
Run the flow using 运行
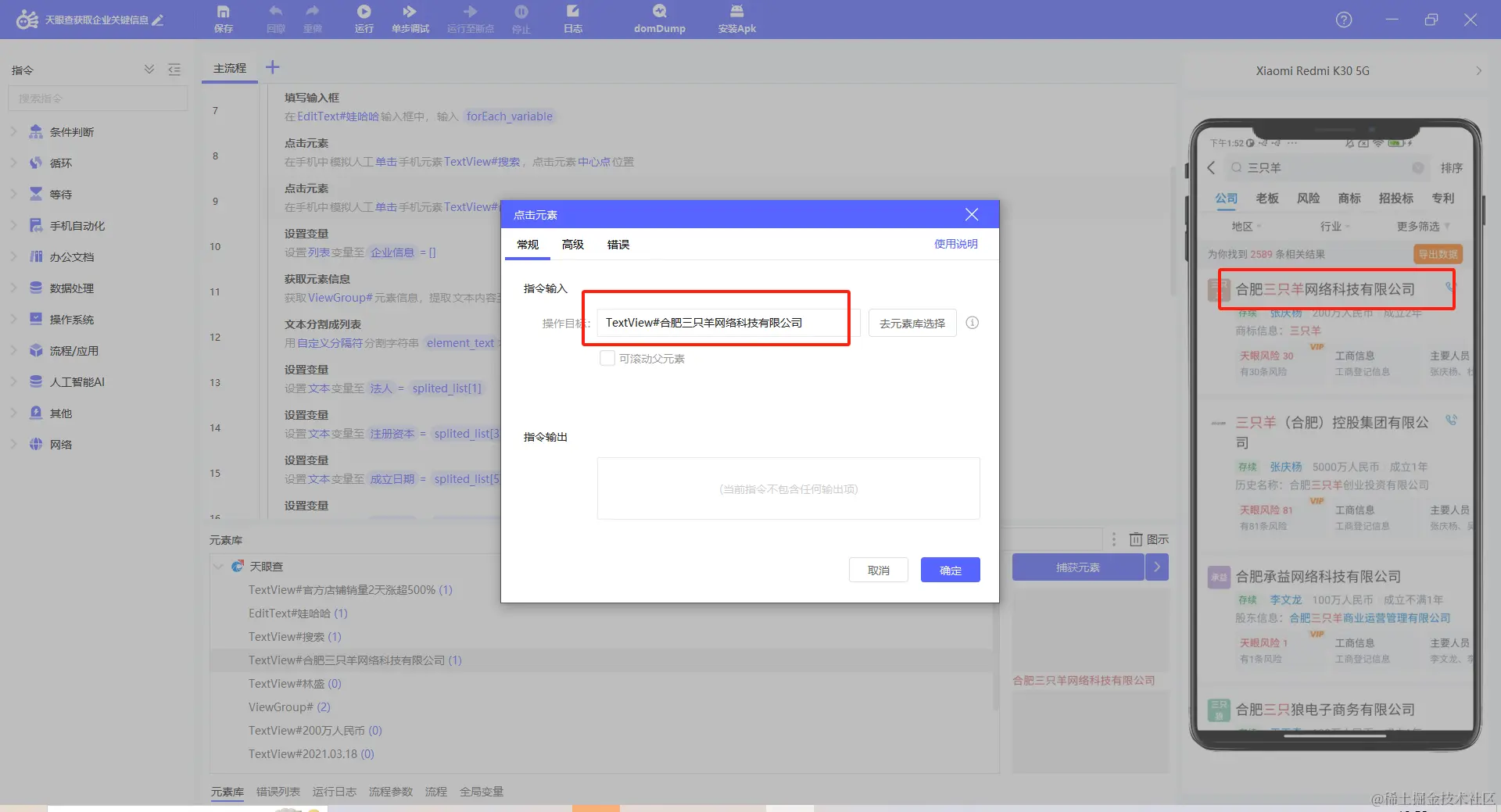click(x=364, y=12)
